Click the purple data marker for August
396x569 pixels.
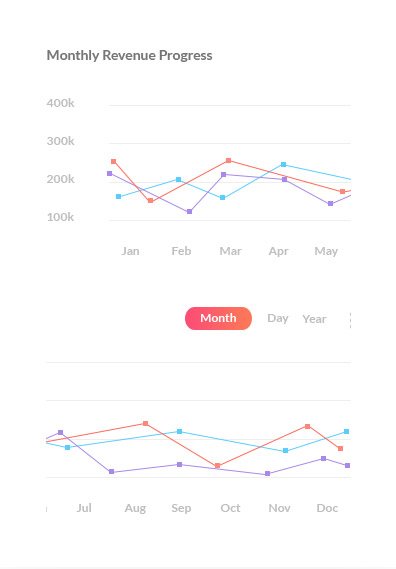pos(111,471)
